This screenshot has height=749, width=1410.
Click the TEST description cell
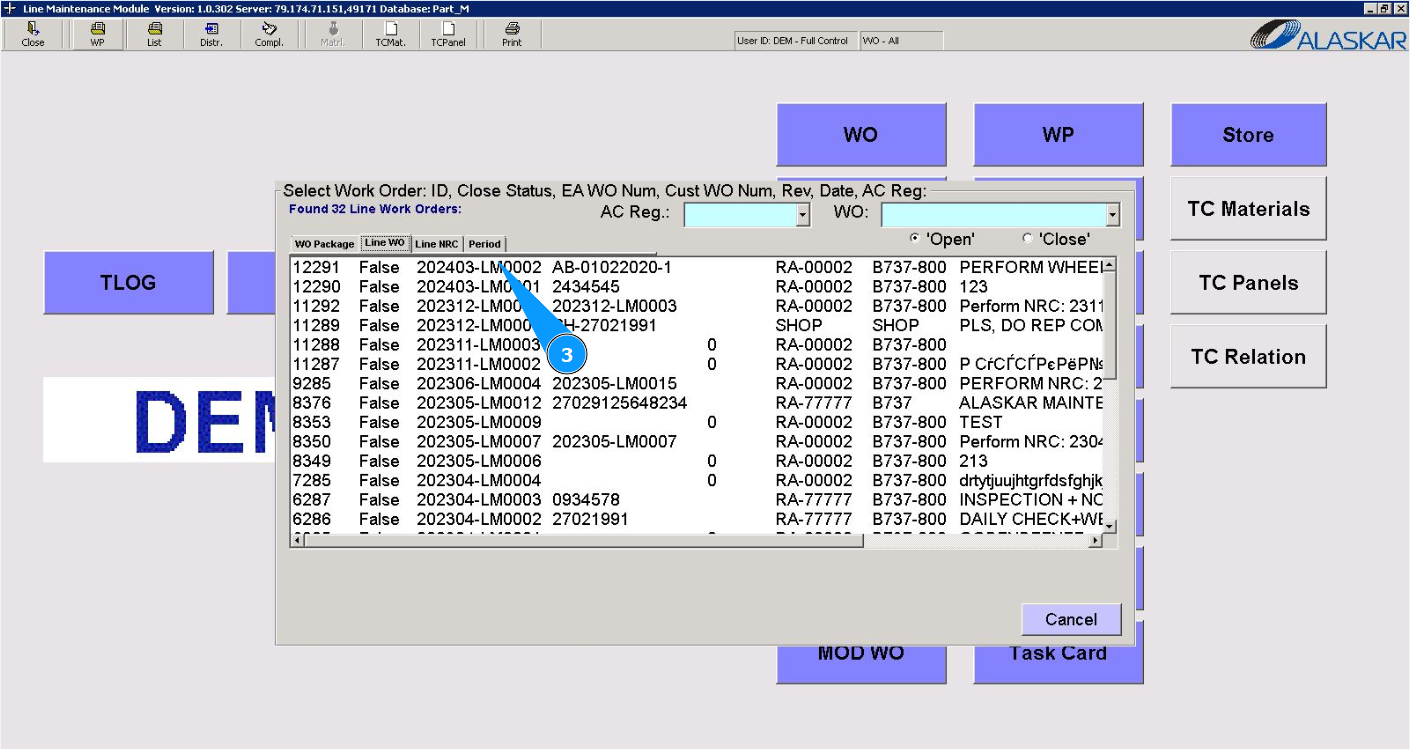tap(981, 422)
